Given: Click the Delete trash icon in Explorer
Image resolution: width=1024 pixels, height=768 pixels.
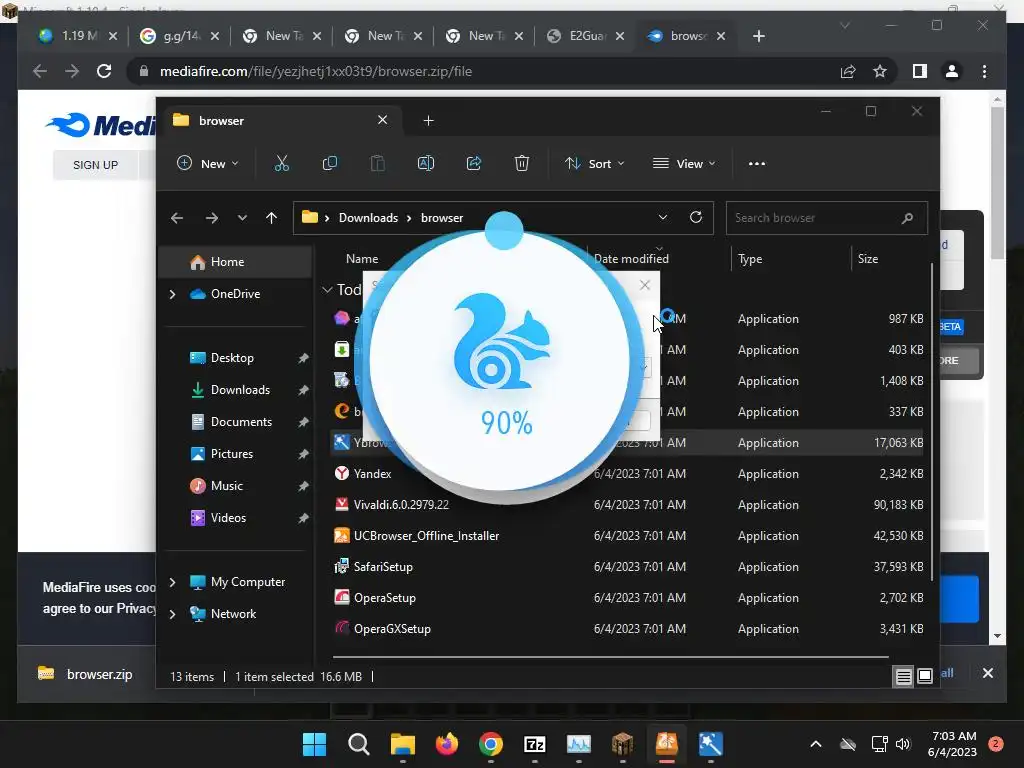Looking at the screenshot, I should click(x=521, y=163).
